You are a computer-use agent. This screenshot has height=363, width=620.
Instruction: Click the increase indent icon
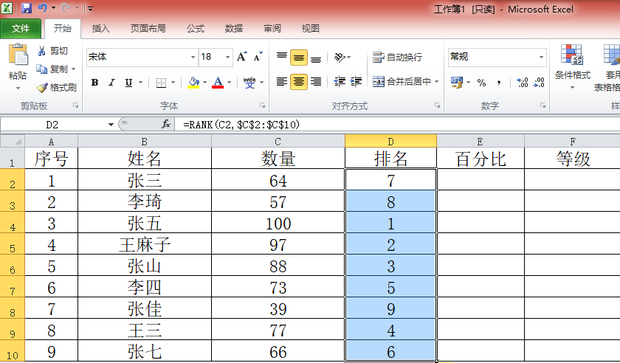[x=356, y=82]
